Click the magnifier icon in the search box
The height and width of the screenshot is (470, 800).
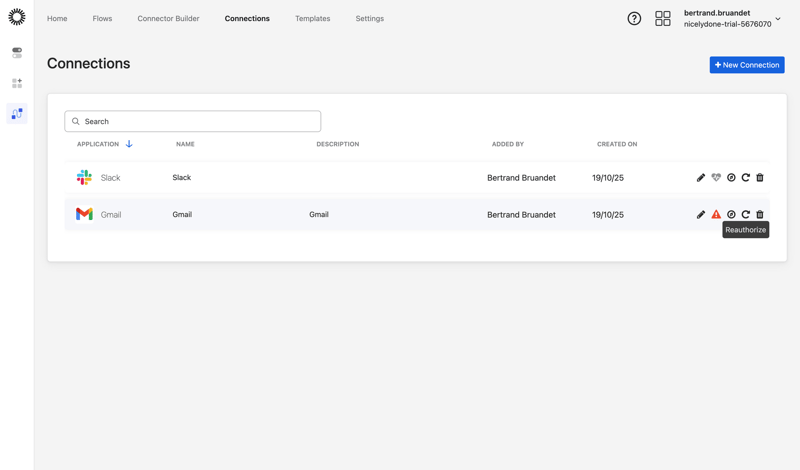click(76, 121)
